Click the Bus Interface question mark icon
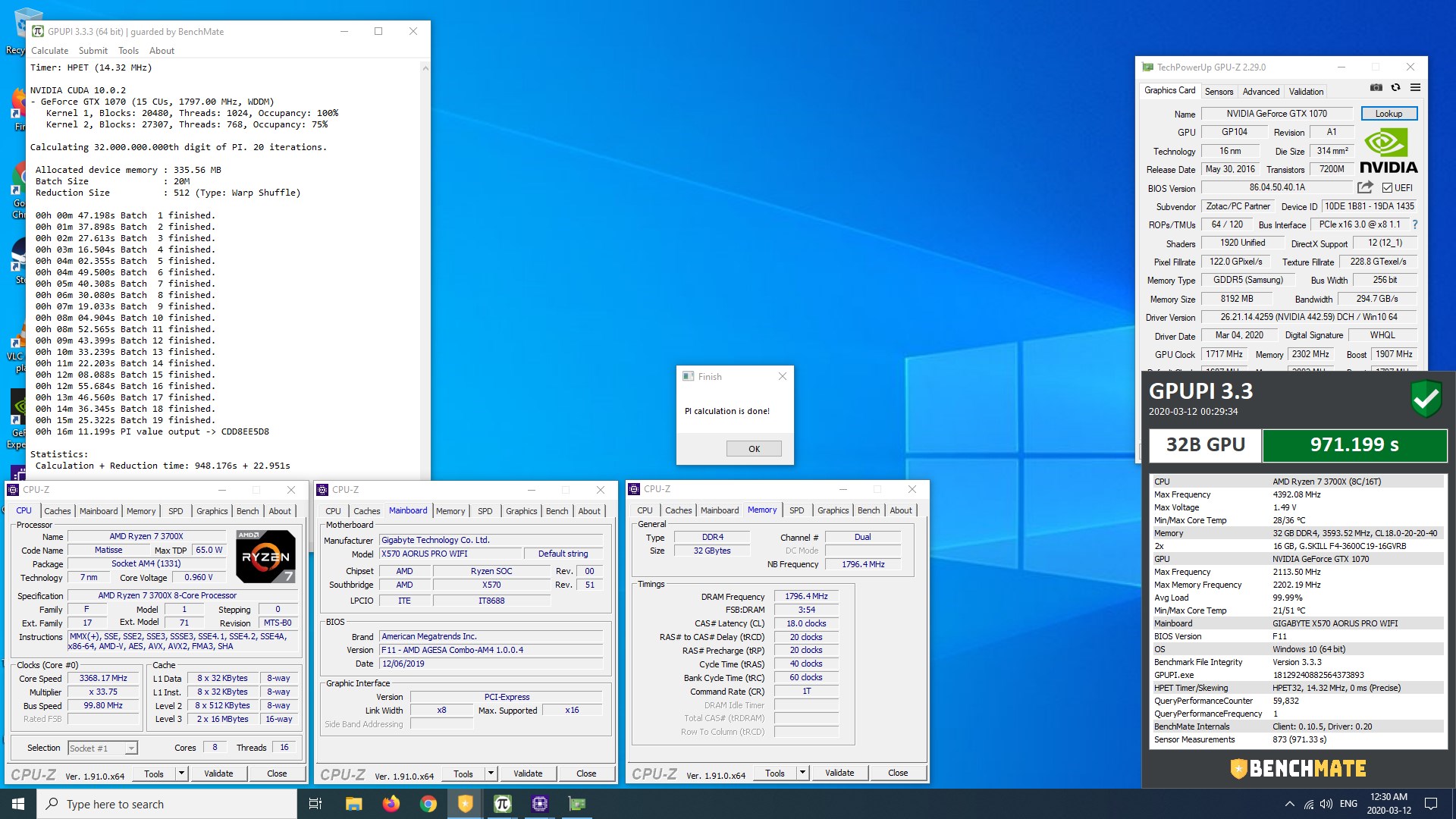The height and width of the screenshot is (819, 1456). 1415,224
